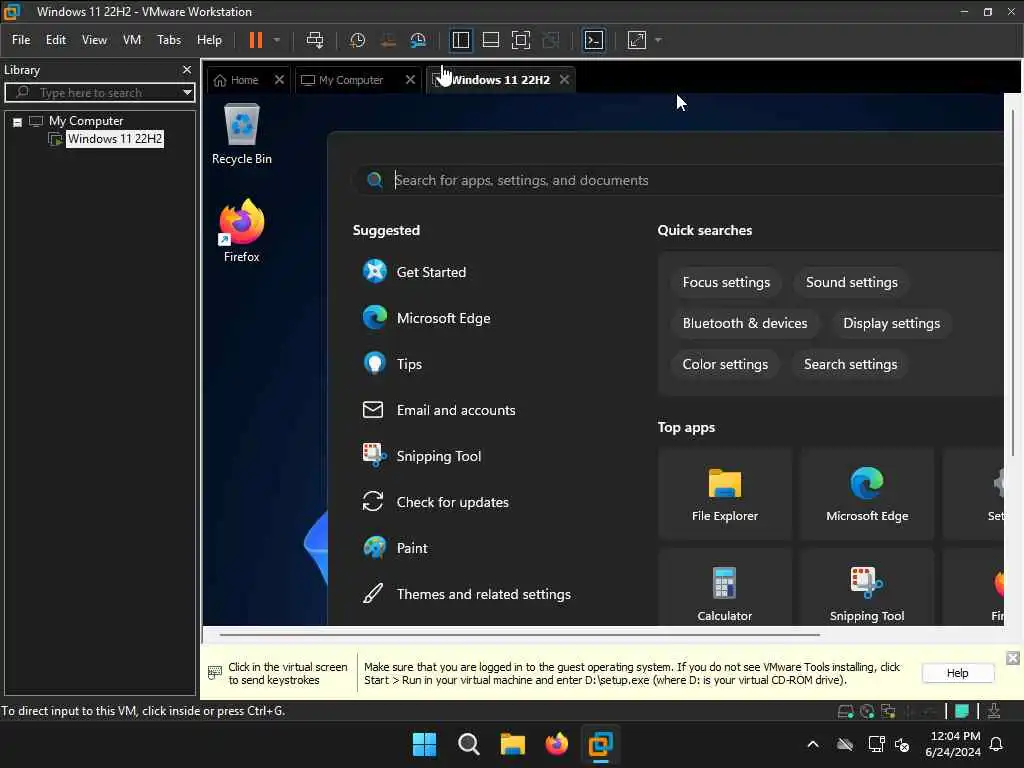The image size is (1024, 768).
Task: Close the Home tab
Action: 280,80
